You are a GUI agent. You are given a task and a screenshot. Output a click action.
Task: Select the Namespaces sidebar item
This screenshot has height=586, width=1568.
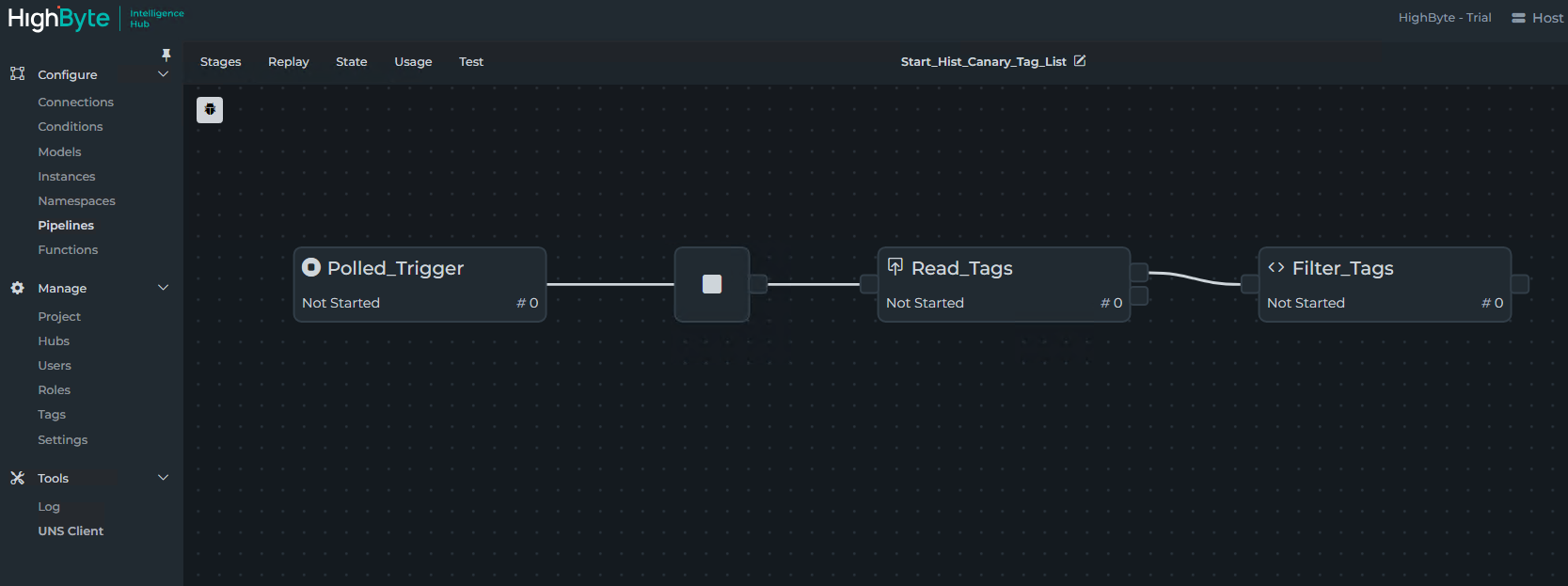(76, 201)
